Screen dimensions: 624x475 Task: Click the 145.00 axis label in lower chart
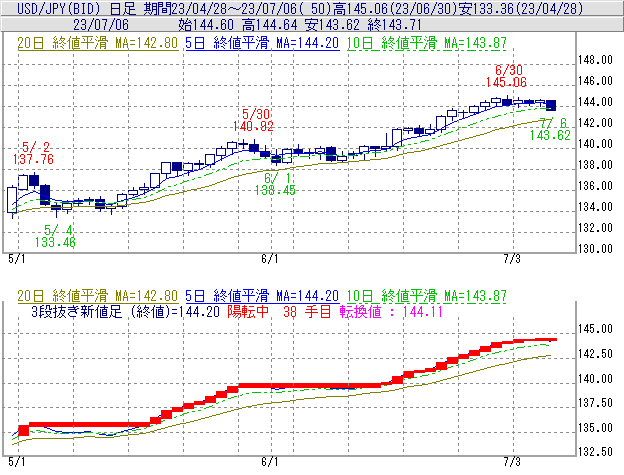(x=595, y=329)
